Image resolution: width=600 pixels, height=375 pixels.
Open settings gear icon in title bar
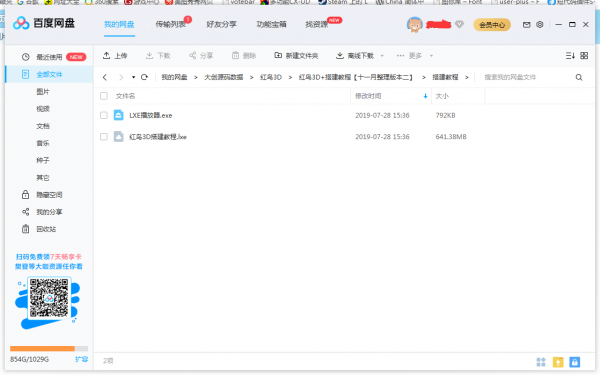pos(540,24)
